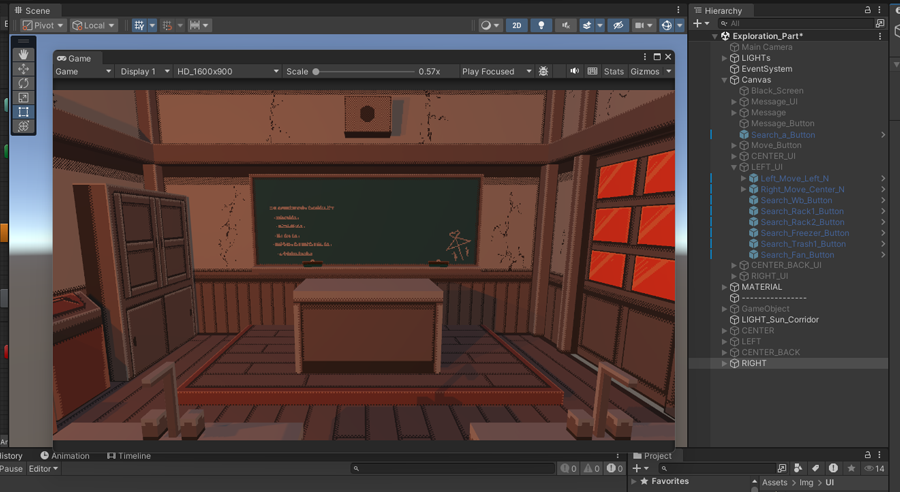Select the Rotate tool in Scene overlay
This screenshot has width=900, height=492.
(23, 83)
